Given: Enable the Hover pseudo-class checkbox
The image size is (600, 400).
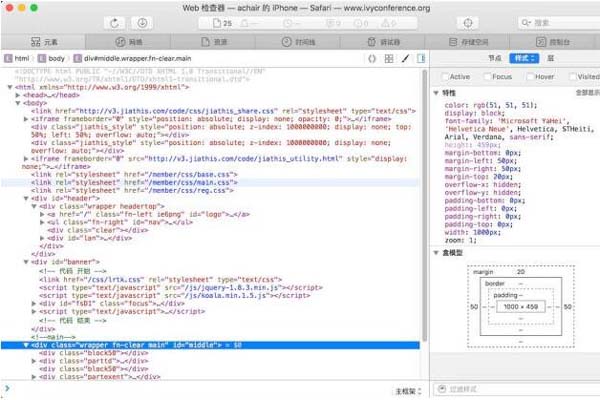Looking at the screenshot, I should click(x=530, y=77).
